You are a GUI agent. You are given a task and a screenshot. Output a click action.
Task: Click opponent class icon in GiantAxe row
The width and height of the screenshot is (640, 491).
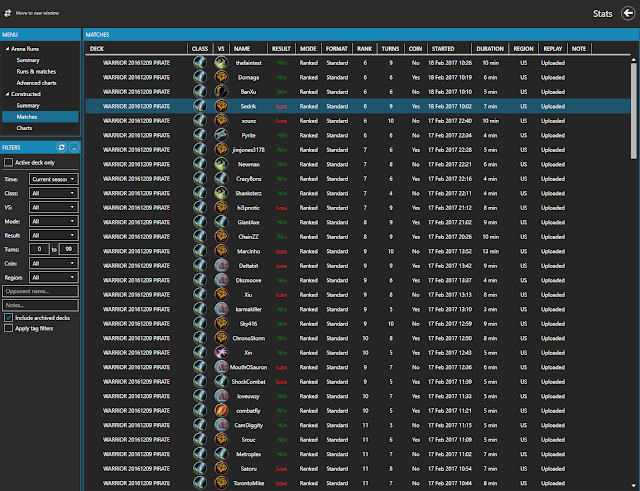click(221, 222)
